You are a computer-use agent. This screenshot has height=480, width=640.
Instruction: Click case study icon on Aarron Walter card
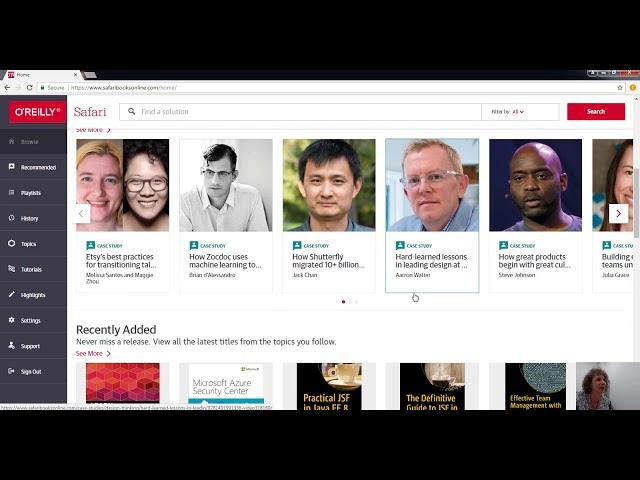[400, 245]
